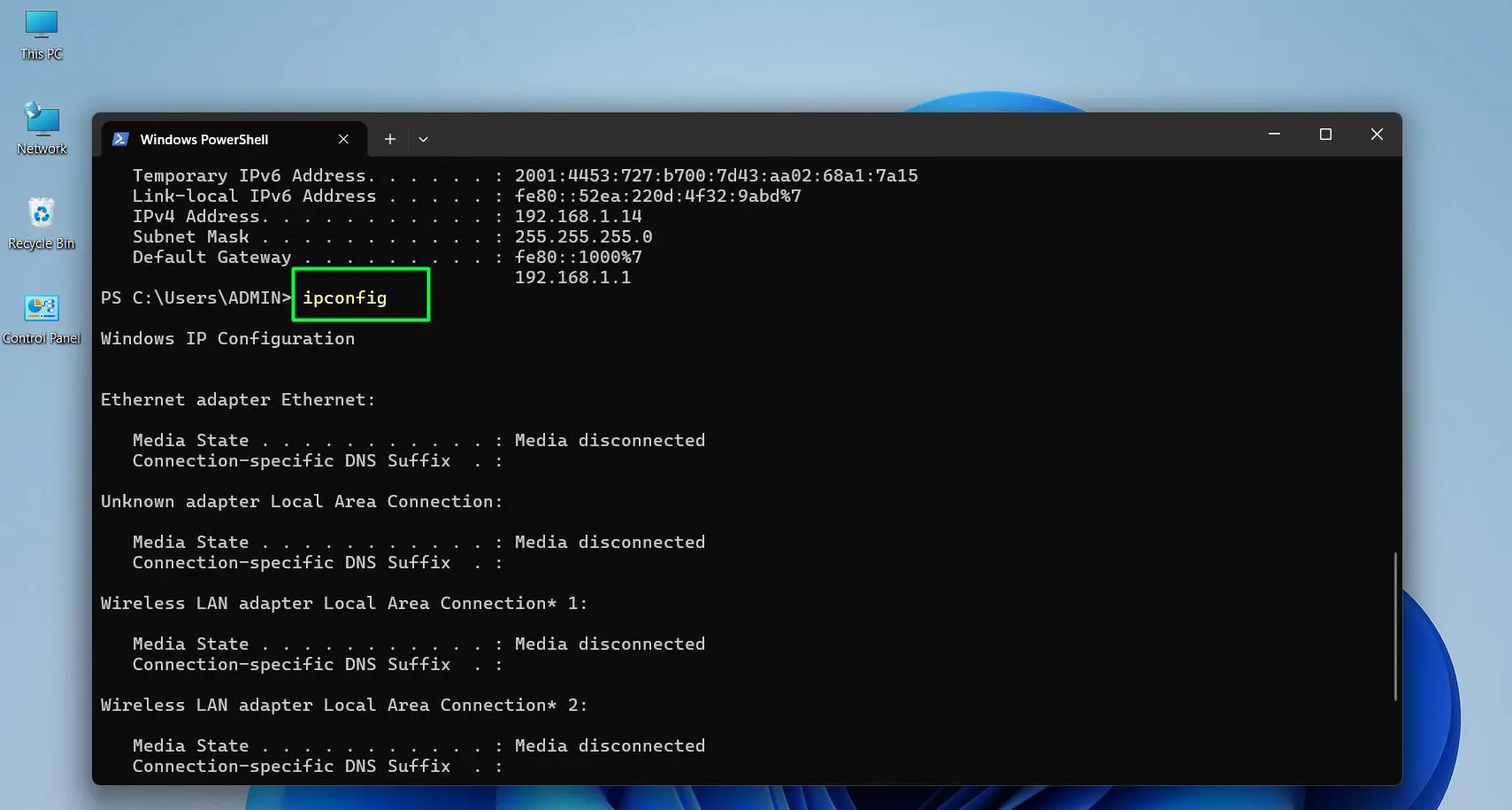
Task: Click the PowerShell icon on the tab
Action: coord(120,139)
